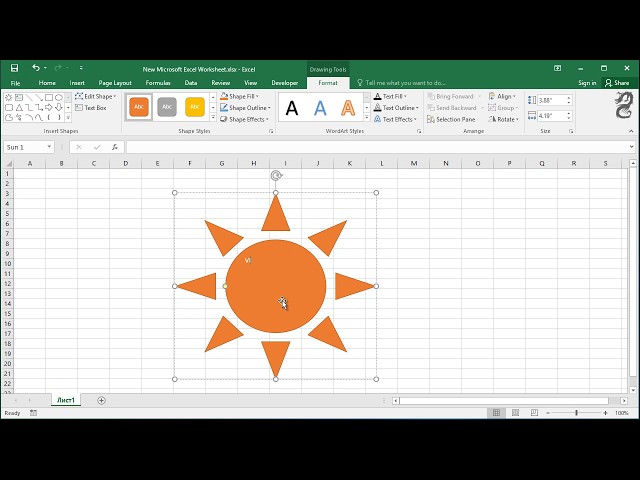The height and width of the screenshot is (480, 640).
Task: Select the Rounded Rectangle shape
Action: [x=9, y=107]
